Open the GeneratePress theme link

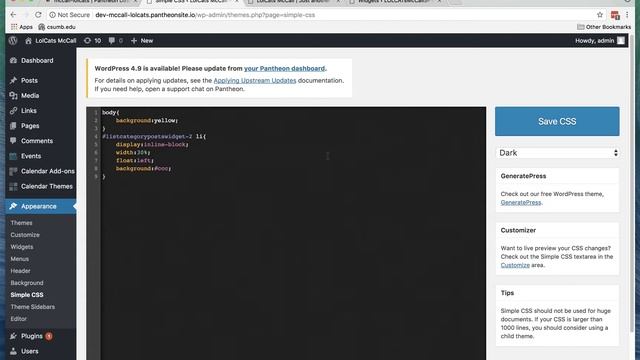click(521, 202)
